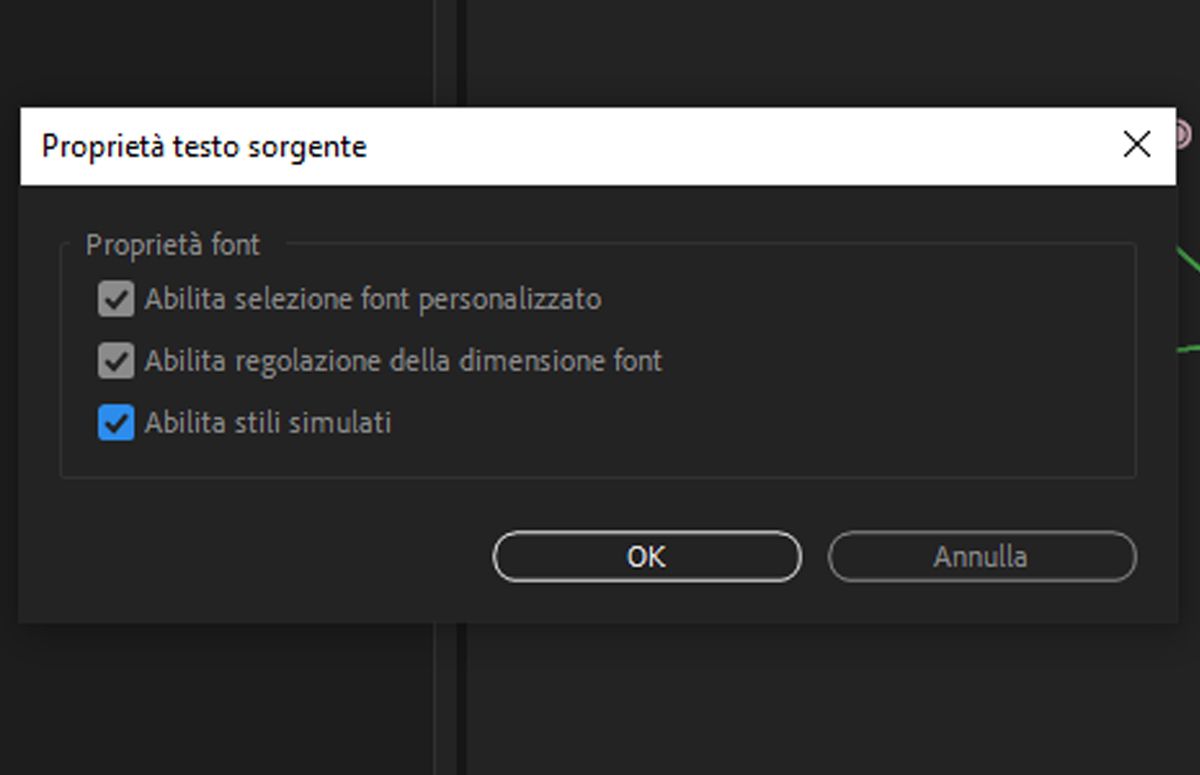
Task: Click the dark area below the checkboxes
Action: pos(600,505)
